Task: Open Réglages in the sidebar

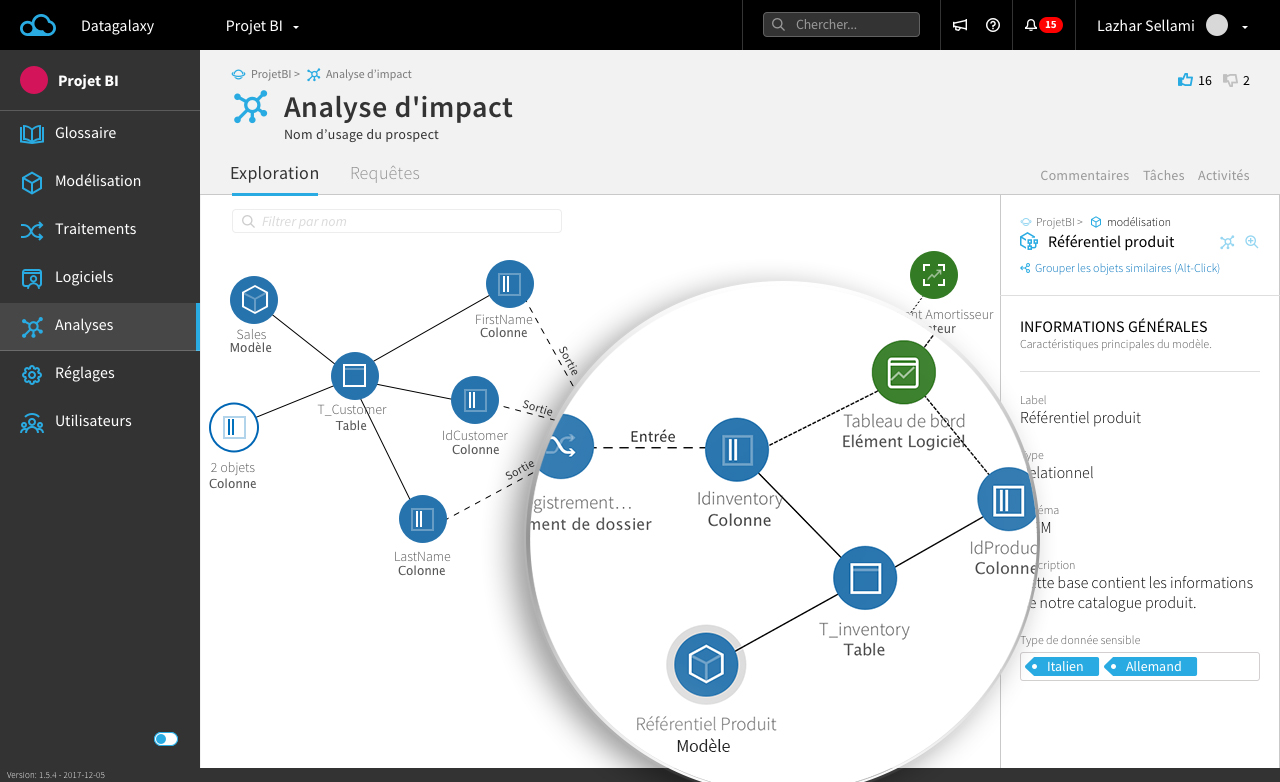Action: (x=85, y=373)
